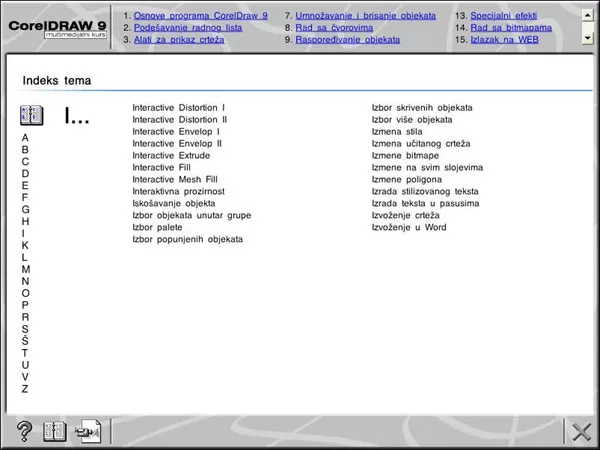Viewport: 600px width, 450px height.
Task: Jump to index letter A
Action: (25, 138)
